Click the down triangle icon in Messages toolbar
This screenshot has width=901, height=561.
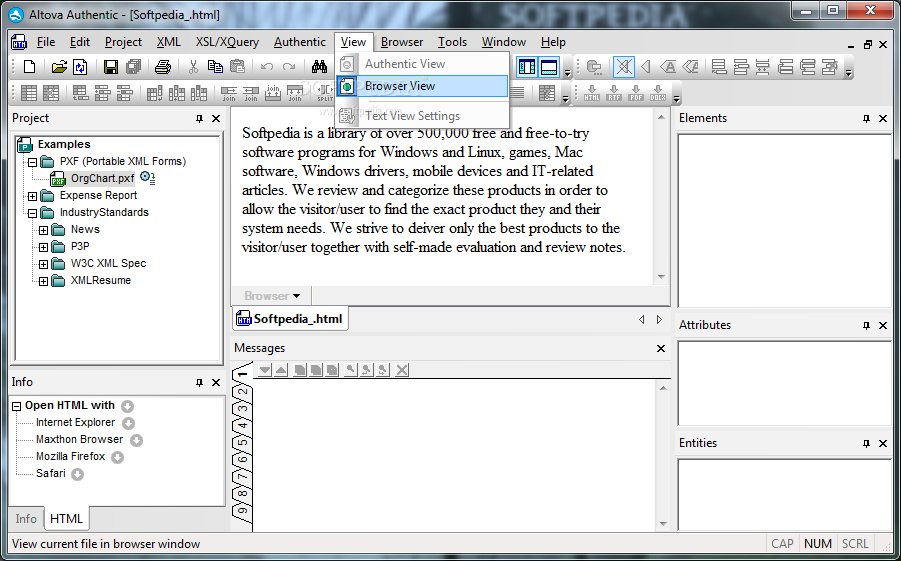(264, 370)
